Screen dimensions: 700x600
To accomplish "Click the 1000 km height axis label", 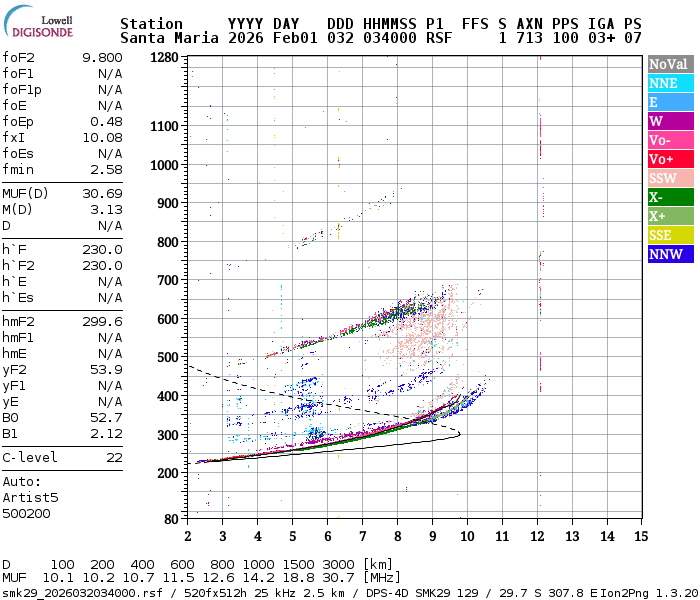I will (164, 165).
